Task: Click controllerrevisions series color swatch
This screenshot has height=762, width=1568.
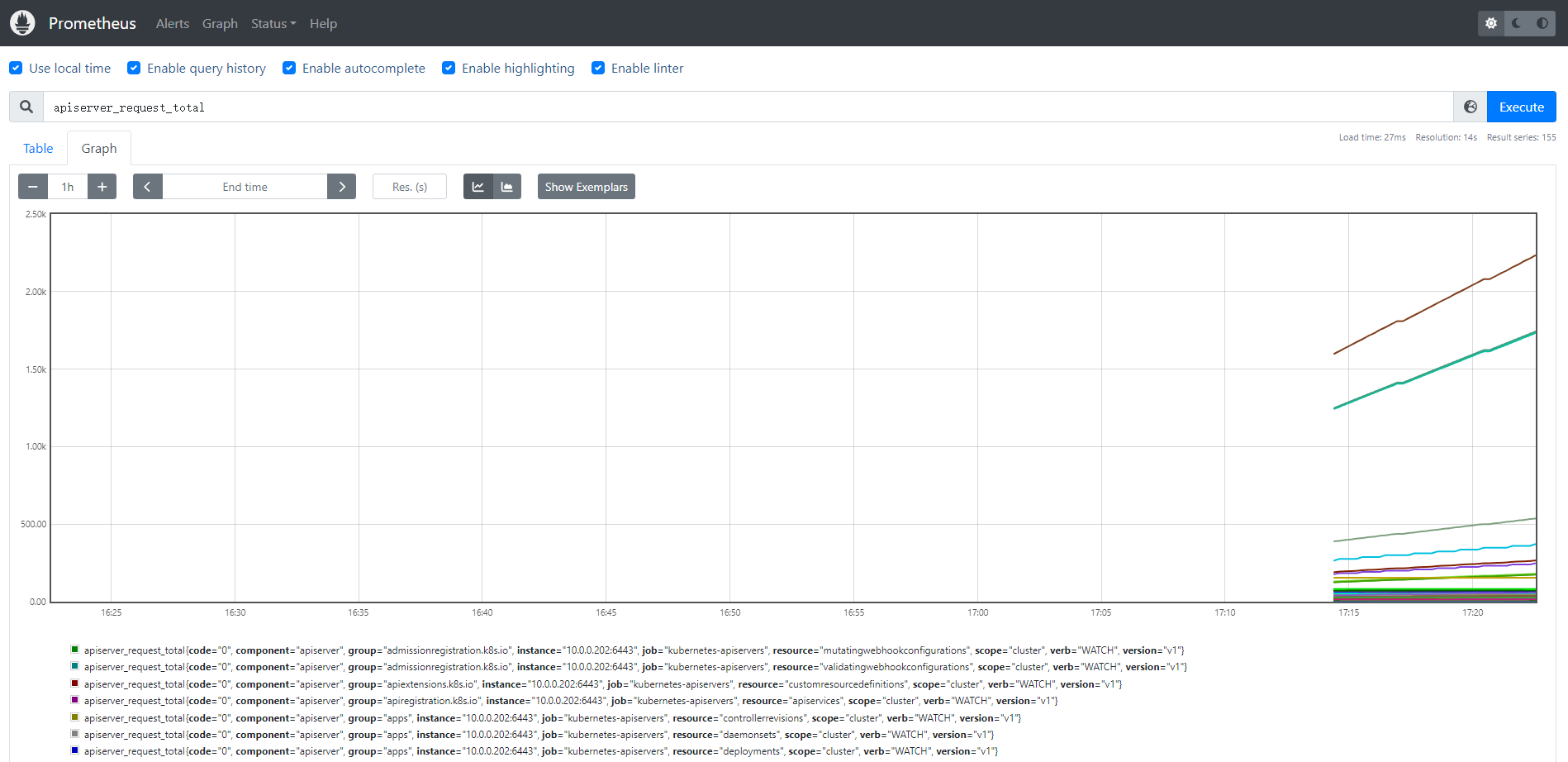Action: click(x=75, y=717)
